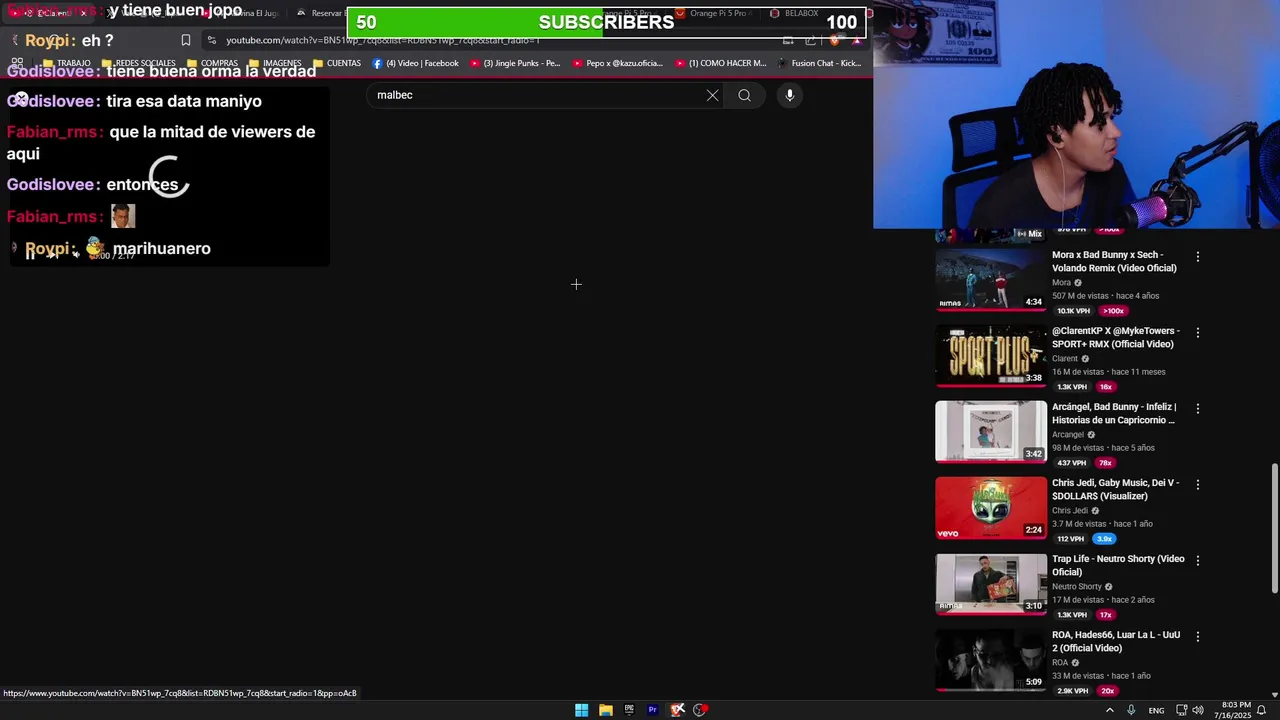Open the taskbar volume control
This screenshot has height=720, width=1280.
[1198, 710]
